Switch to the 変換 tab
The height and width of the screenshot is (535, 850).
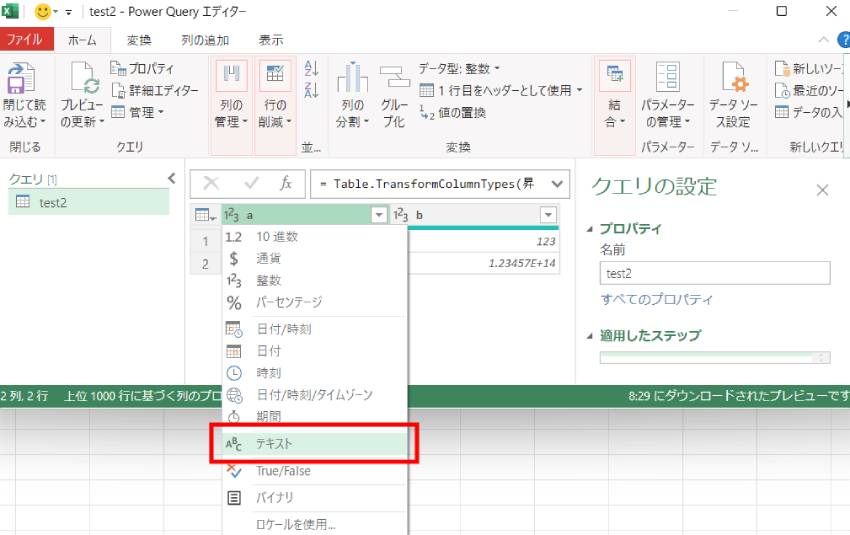(x=139, y=40)
